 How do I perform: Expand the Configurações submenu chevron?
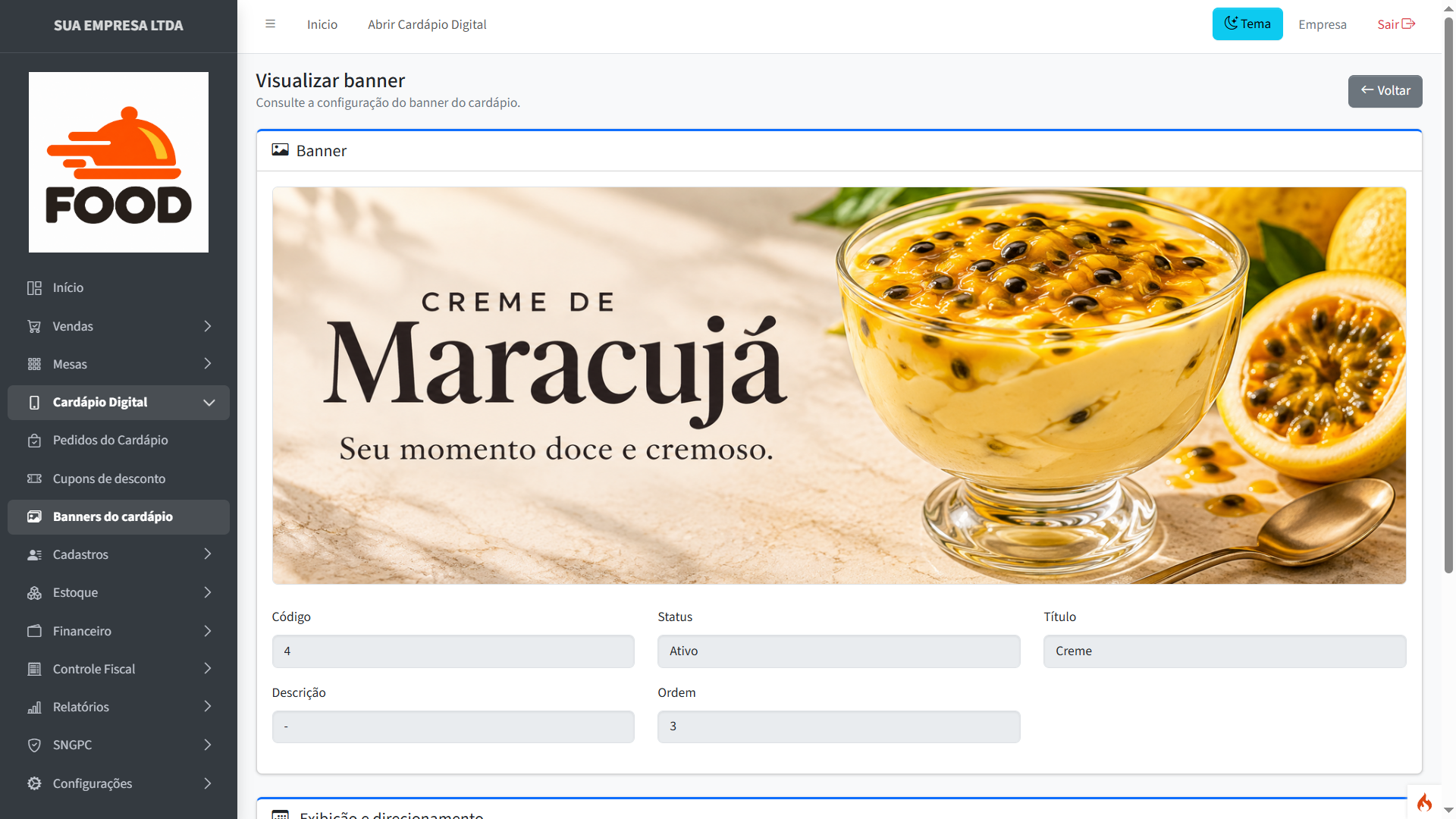[208, 783]
